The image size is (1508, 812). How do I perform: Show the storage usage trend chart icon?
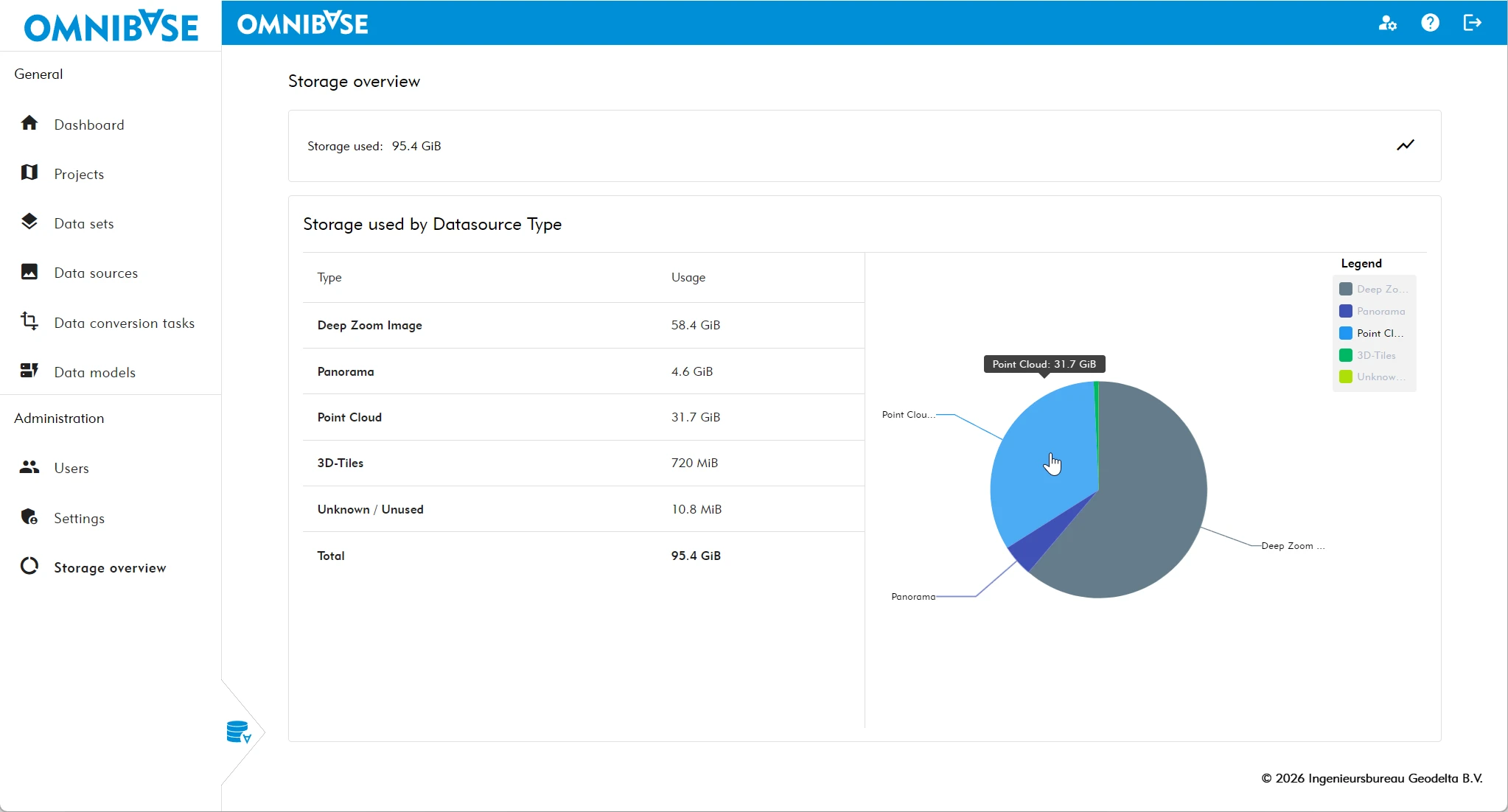(1406, 145)
